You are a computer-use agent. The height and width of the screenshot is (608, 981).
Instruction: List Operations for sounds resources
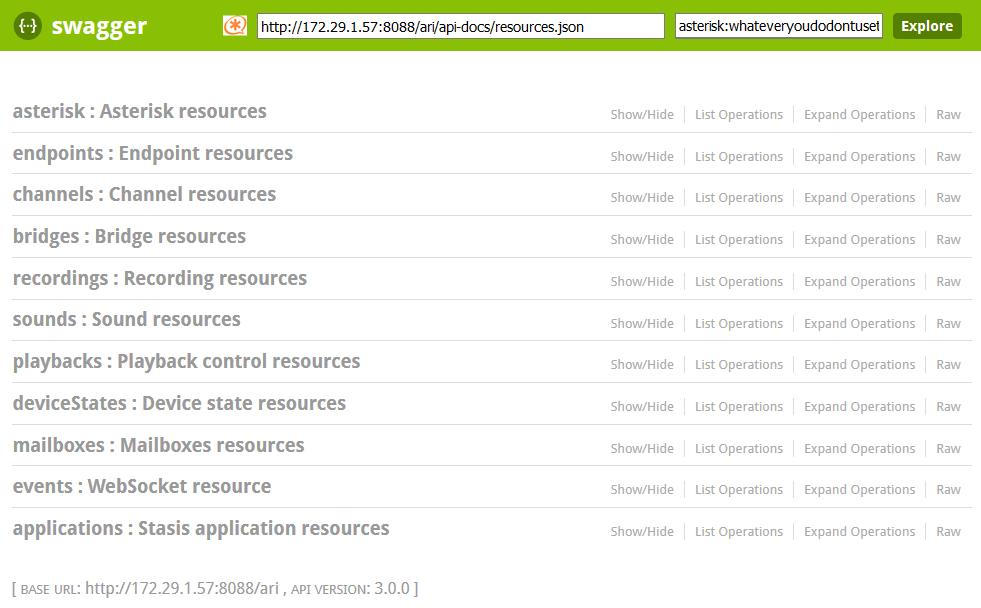tap(739, 324)
